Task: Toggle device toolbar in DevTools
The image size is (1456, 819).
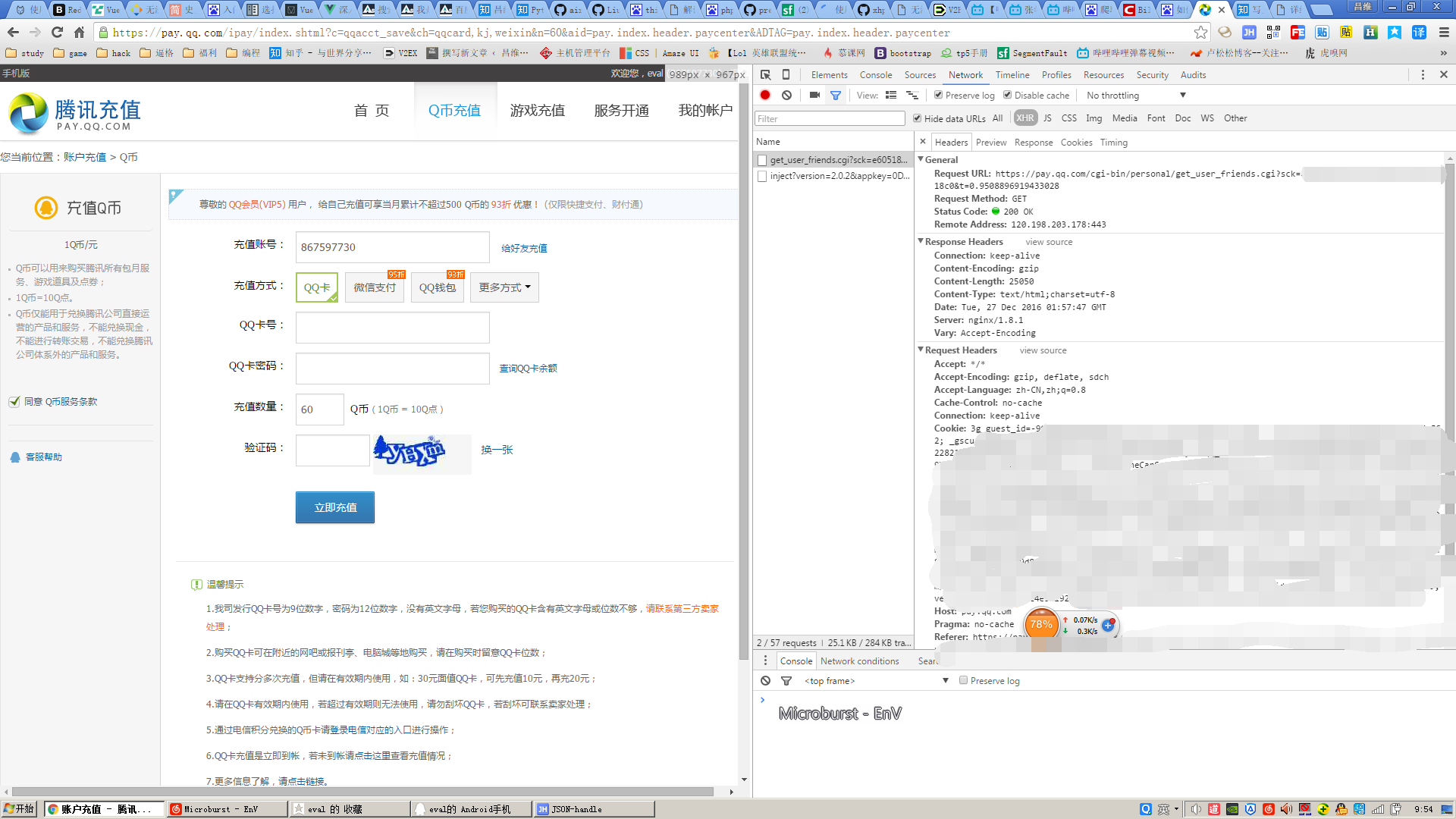Action: pos(786,74)
